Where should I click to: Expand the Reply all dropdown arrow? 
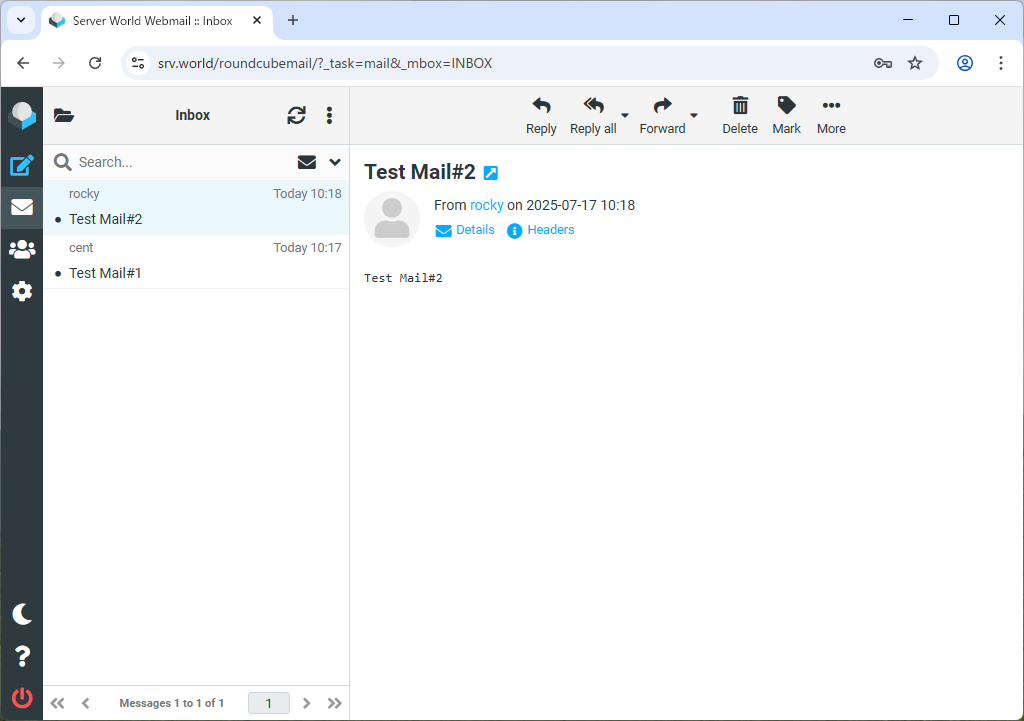[625, 115]
